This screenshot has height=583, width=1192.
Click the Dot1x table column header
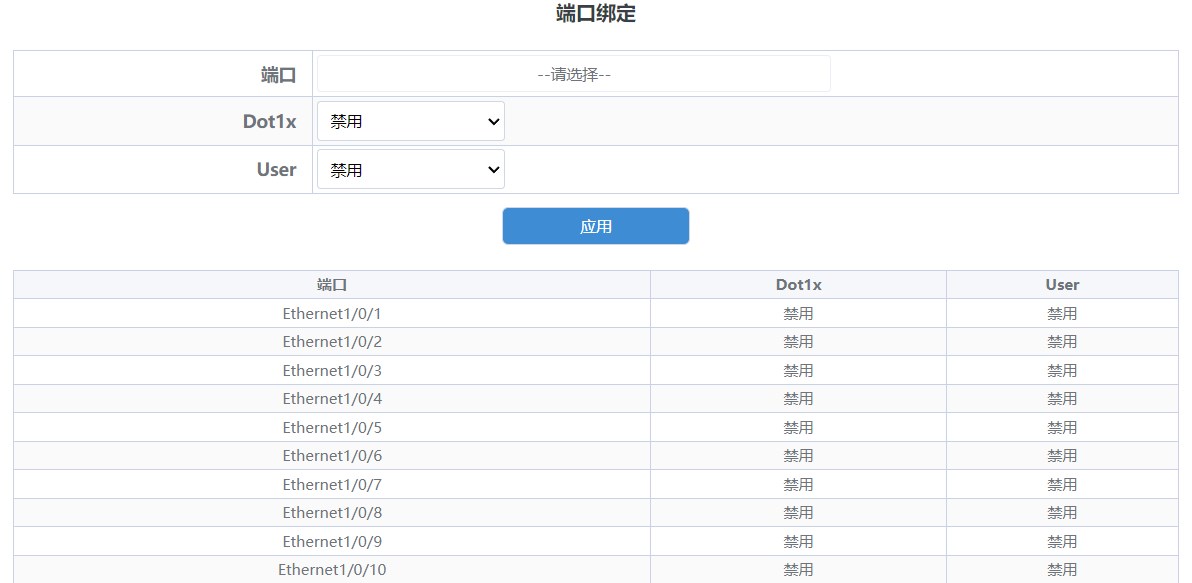pyautogui.click(x=798, y=285)
